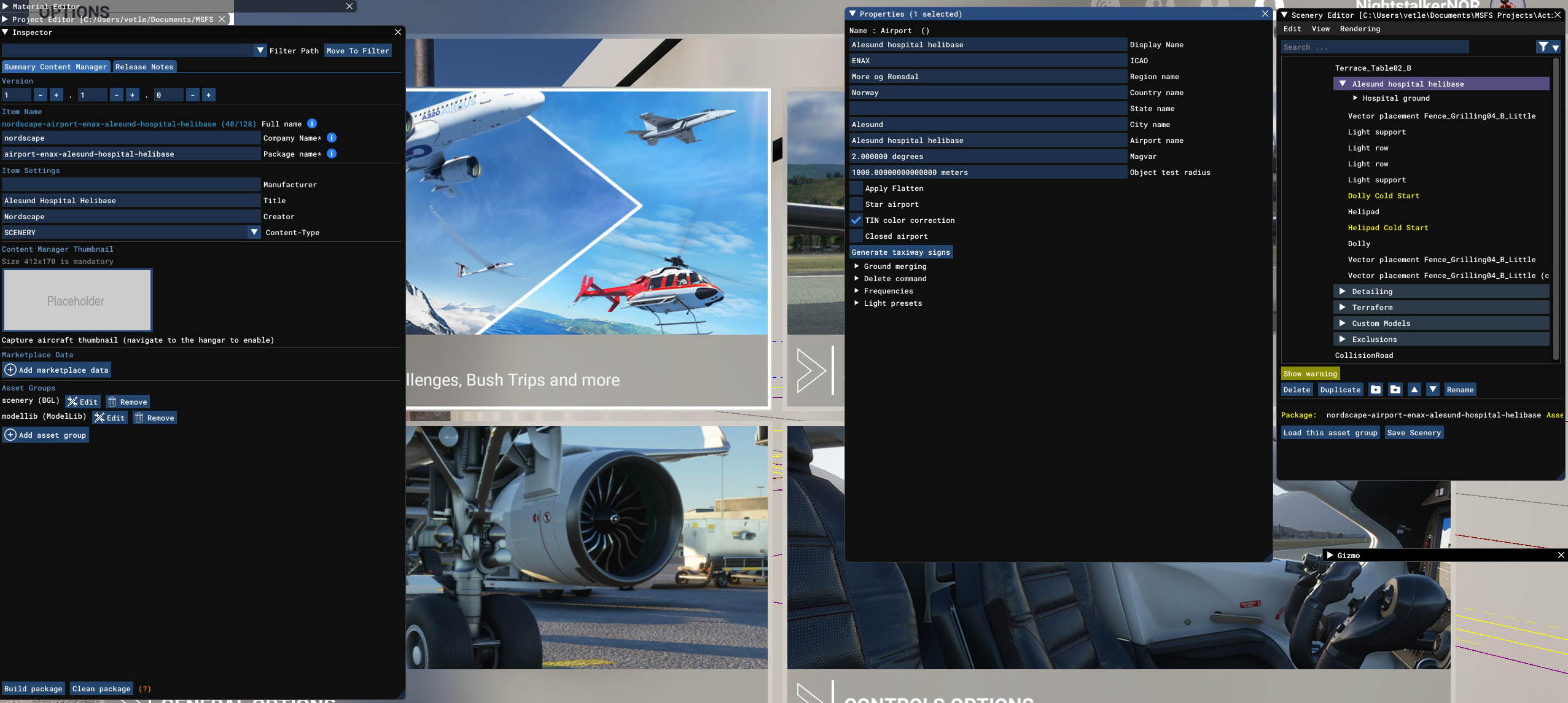Open the Scenery Editor Rendering menu

coord(1360,29)
